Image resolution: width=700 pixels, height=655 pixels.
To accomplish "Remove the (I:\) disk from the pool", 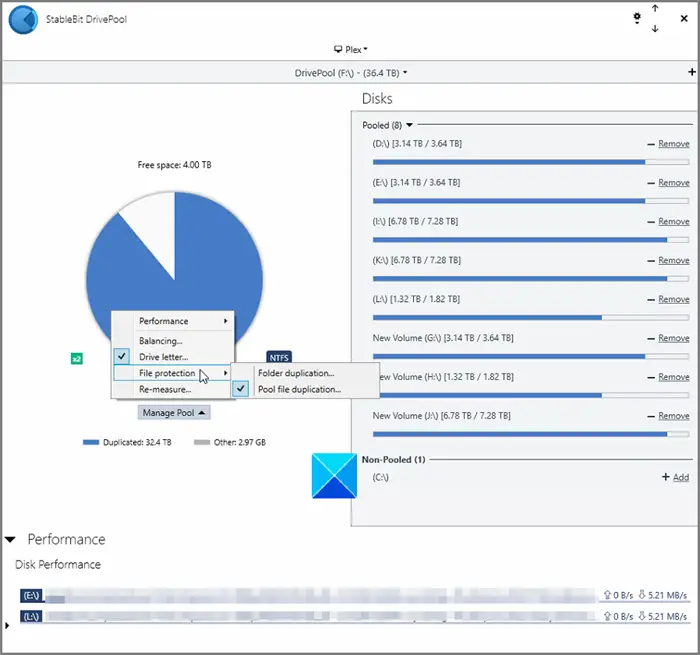I will click(x=674, y=221).
